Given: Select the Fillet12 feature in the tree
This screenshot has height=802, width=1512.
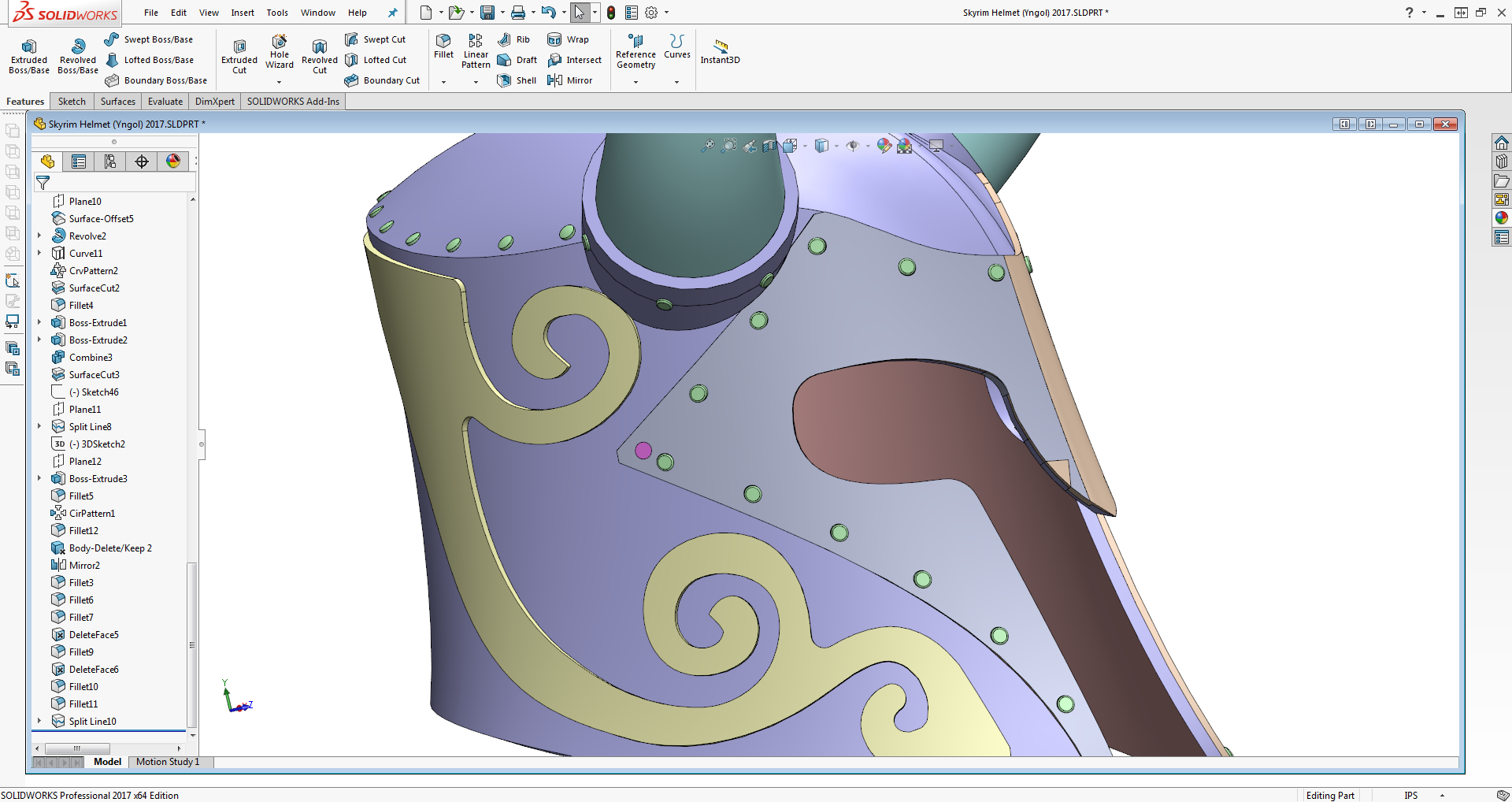Looking at the screenshot, I should pyautogui.click(x=75, y=530).
